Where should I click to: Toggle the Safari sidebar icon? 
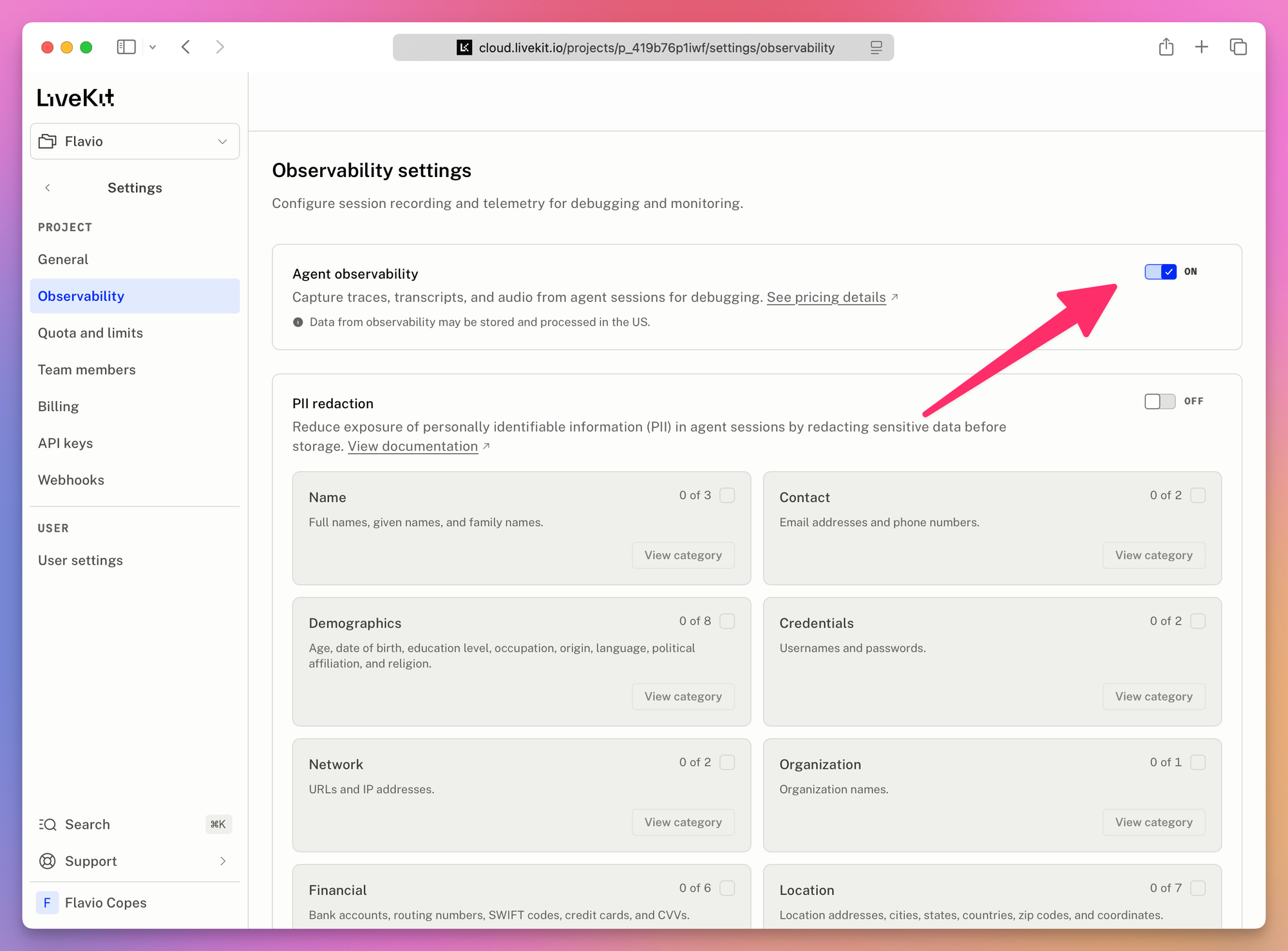[126, 47]
